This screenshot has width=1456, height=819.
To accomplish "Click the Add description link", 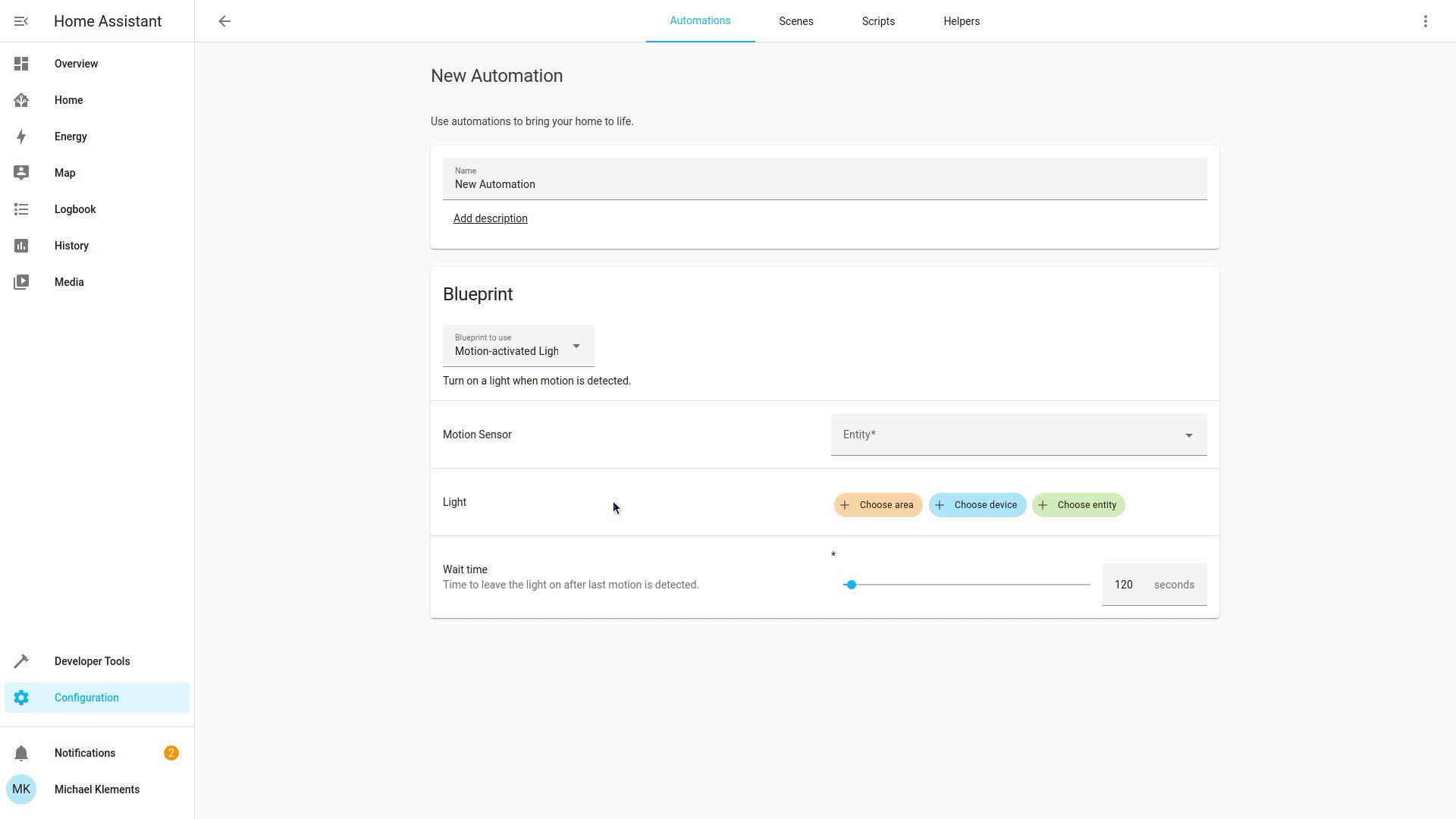I will pos(490,218).
